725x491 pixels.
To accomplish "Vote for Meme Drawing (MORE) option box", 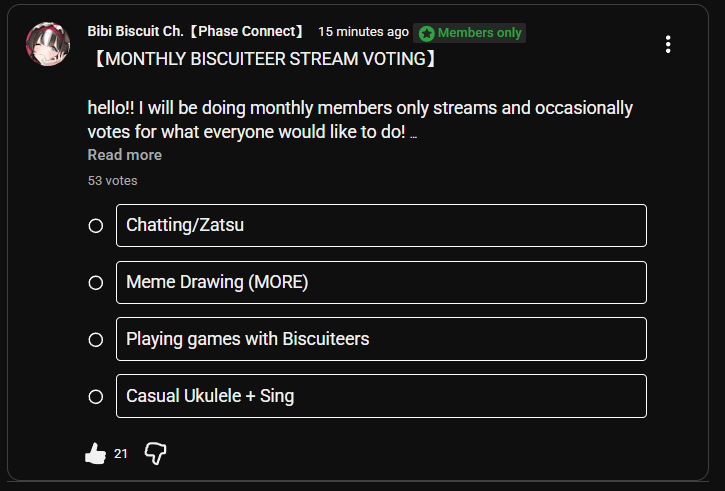I will (x=381, y=282).
